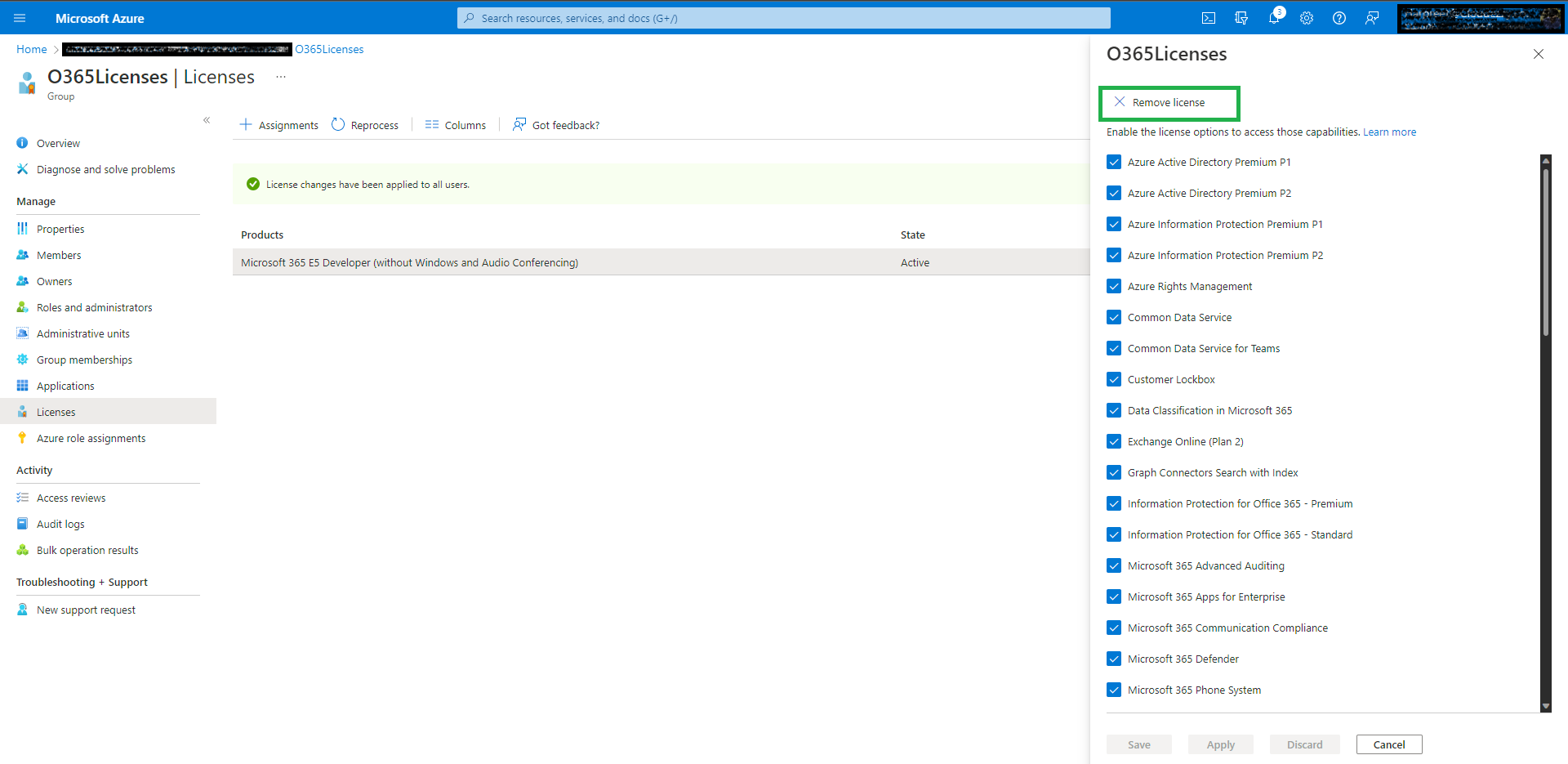Viewport: 1568px width, 764px height.
Task: Click Assignments toolbar button
Action: [x=279, y=125]
